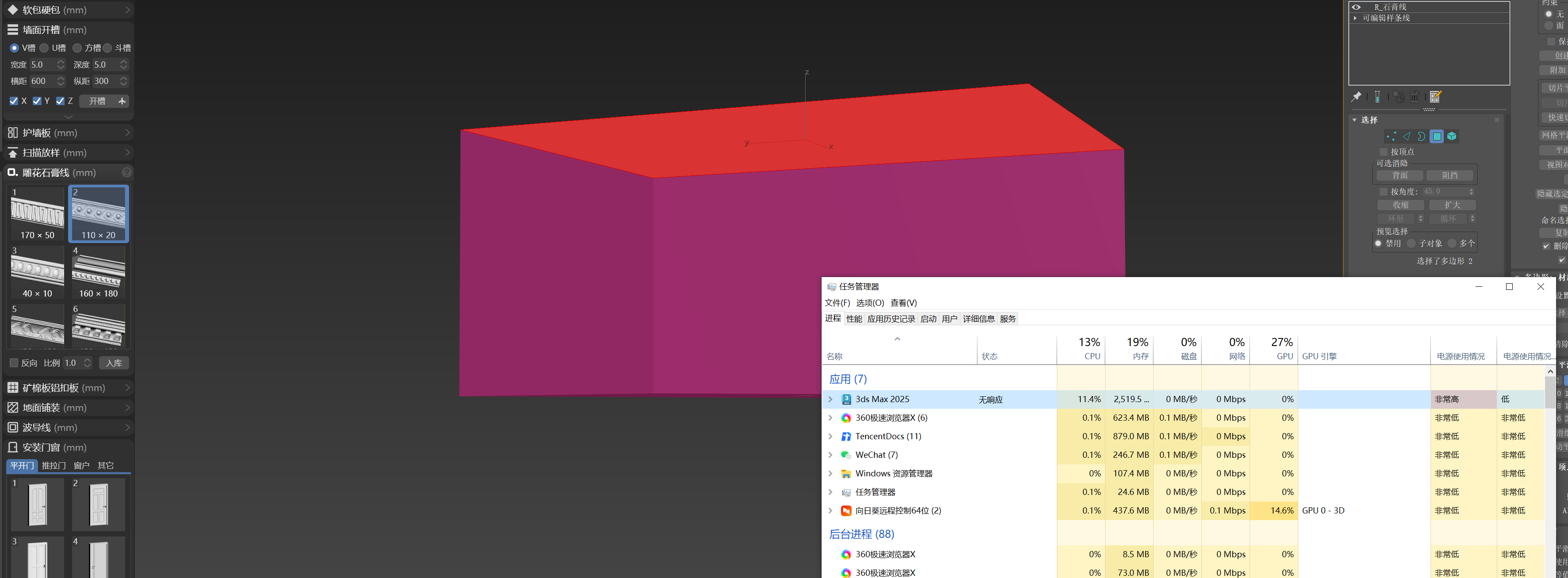Uncheck the X axis checkbox
Viewport: 1568px width, 578px height.
(14, 101)
